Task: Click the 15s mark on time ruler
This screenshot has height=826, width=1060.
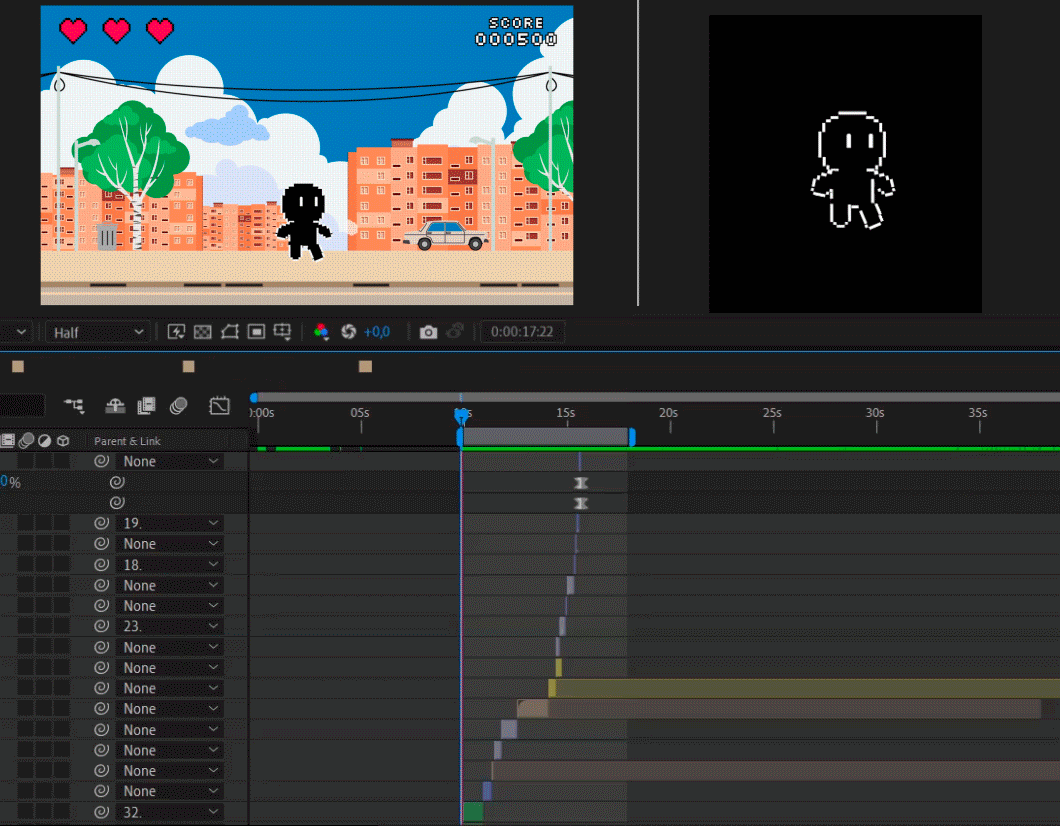Action: pyautogui.click(x=566, y=413)
